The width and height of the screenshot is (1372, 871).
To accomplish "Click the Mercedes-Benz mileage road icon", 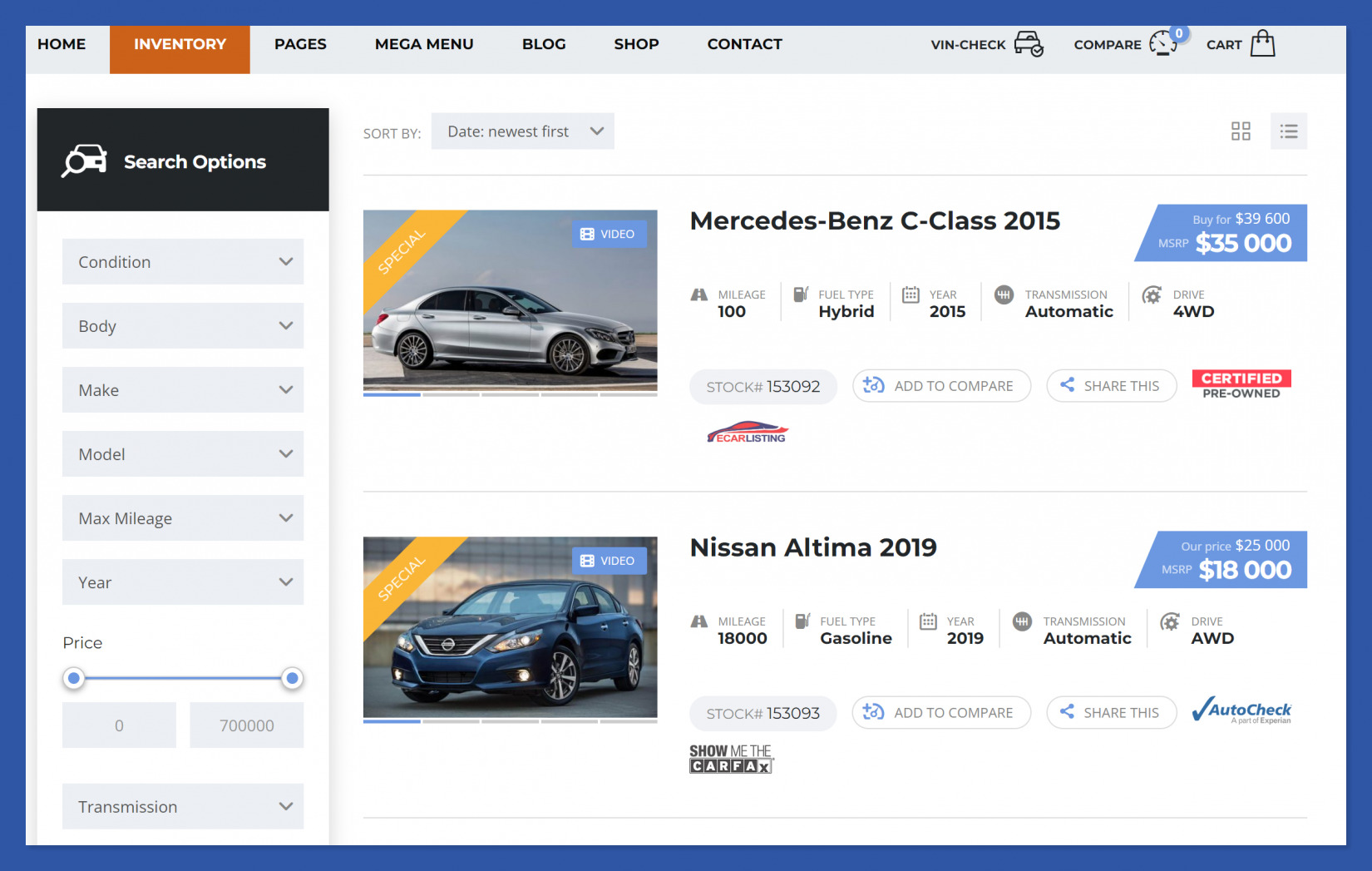I will click(x=699, y=294).
